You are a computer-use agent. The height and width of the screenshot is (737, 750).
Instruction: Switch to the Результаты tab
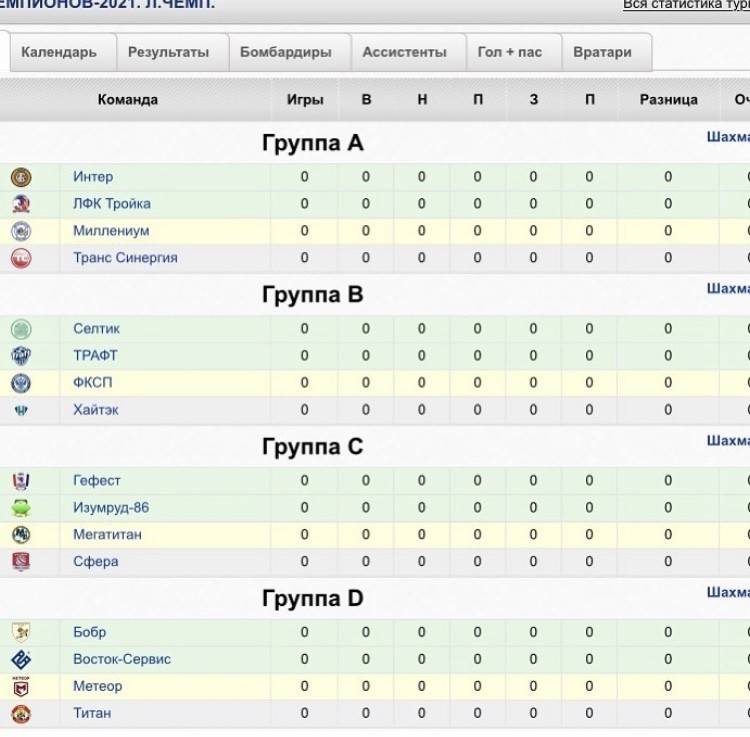click(x=169, y=52)
